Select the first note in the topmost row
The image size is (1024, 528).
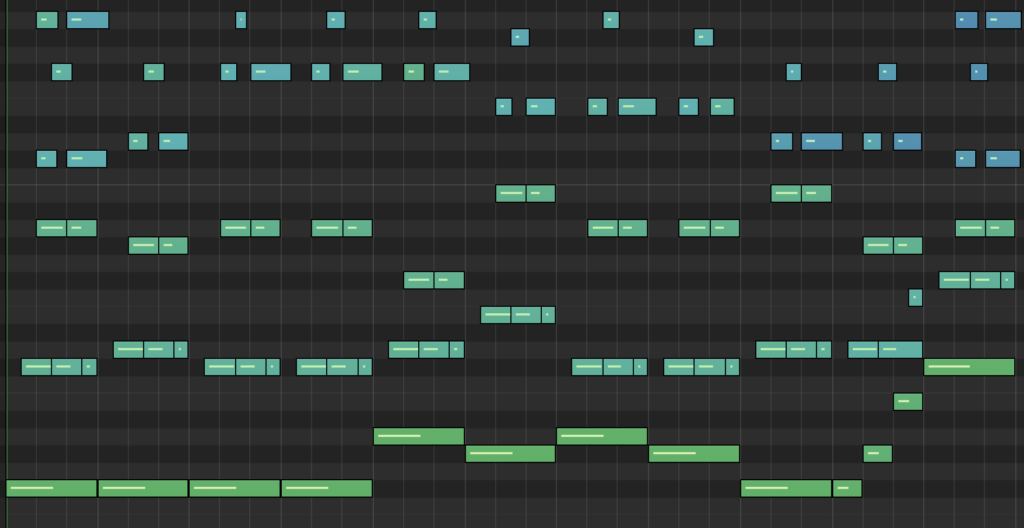[x=47, y=20]
